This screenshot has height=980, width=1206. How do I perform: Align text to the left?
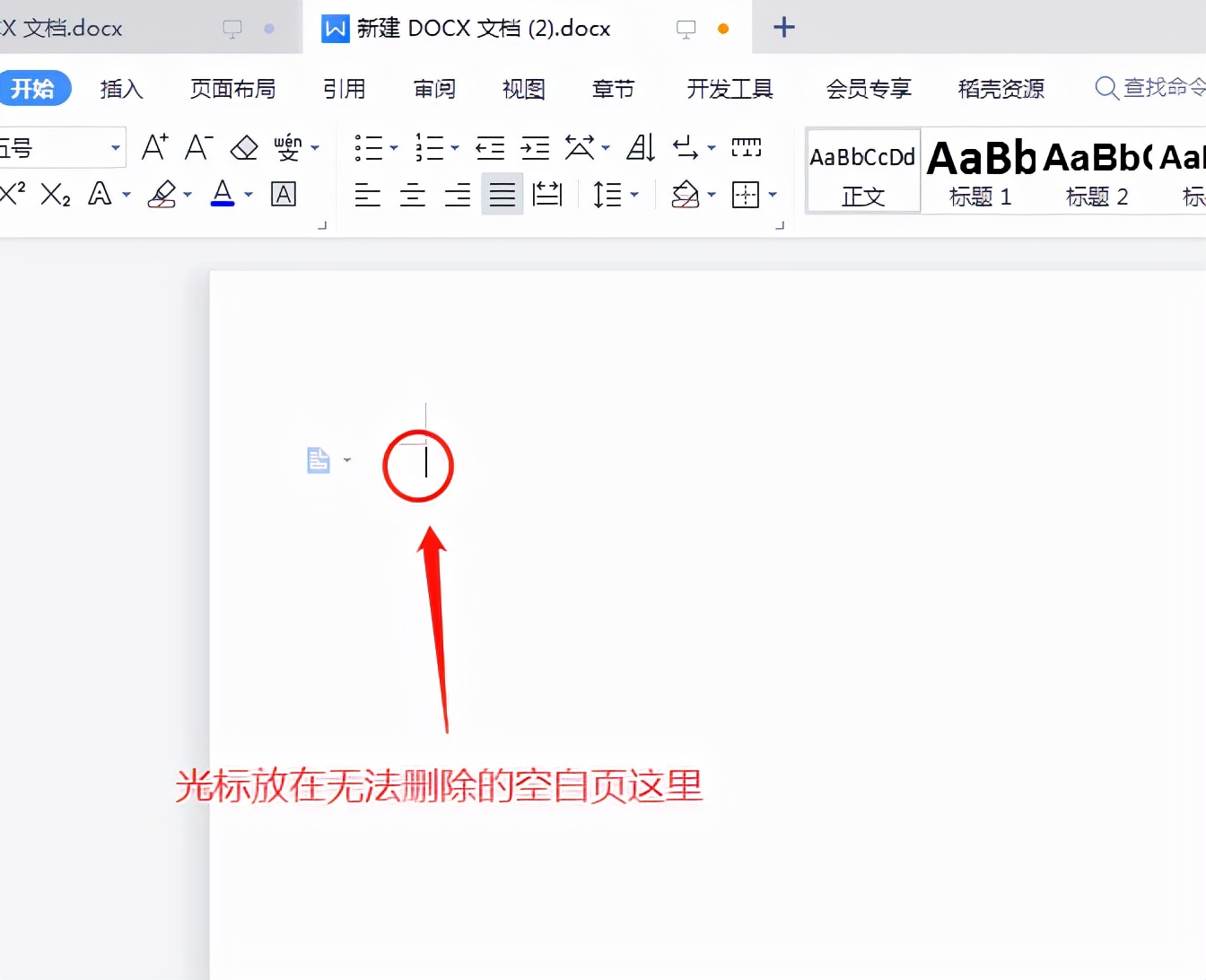[x=368, y=195]
